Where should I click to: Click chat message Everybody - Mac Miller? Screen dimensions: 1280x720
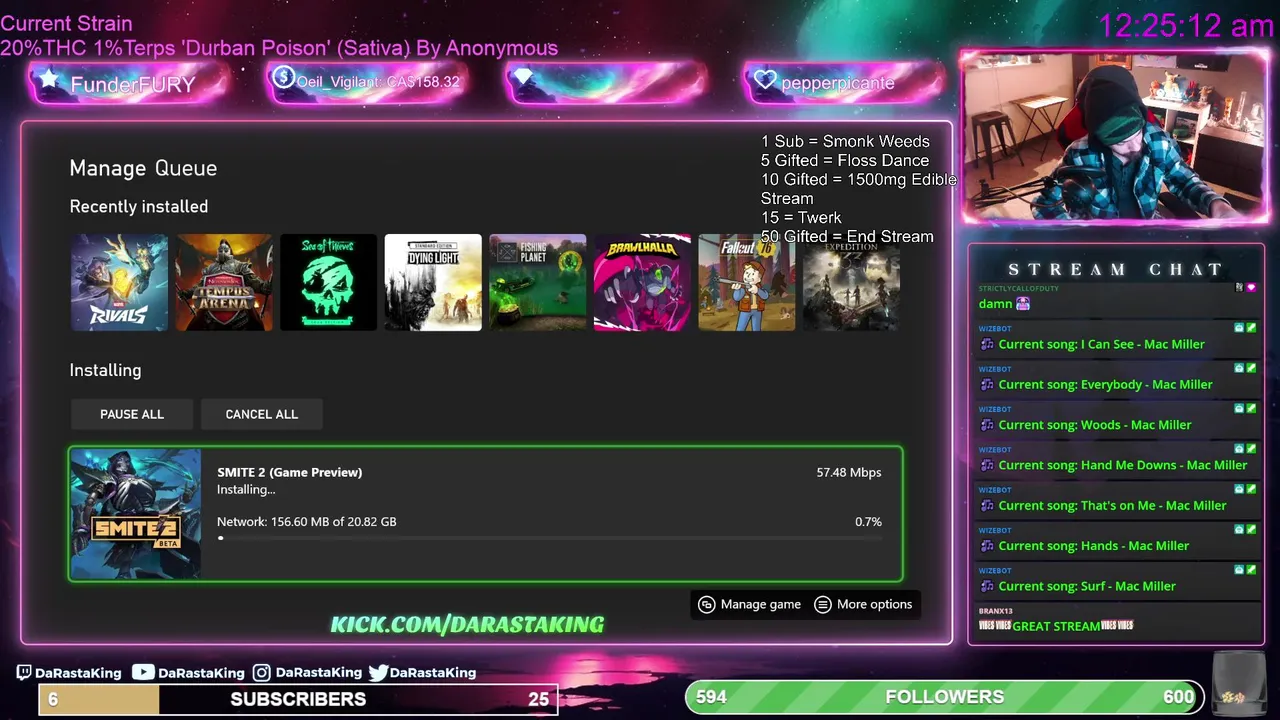1105,384
